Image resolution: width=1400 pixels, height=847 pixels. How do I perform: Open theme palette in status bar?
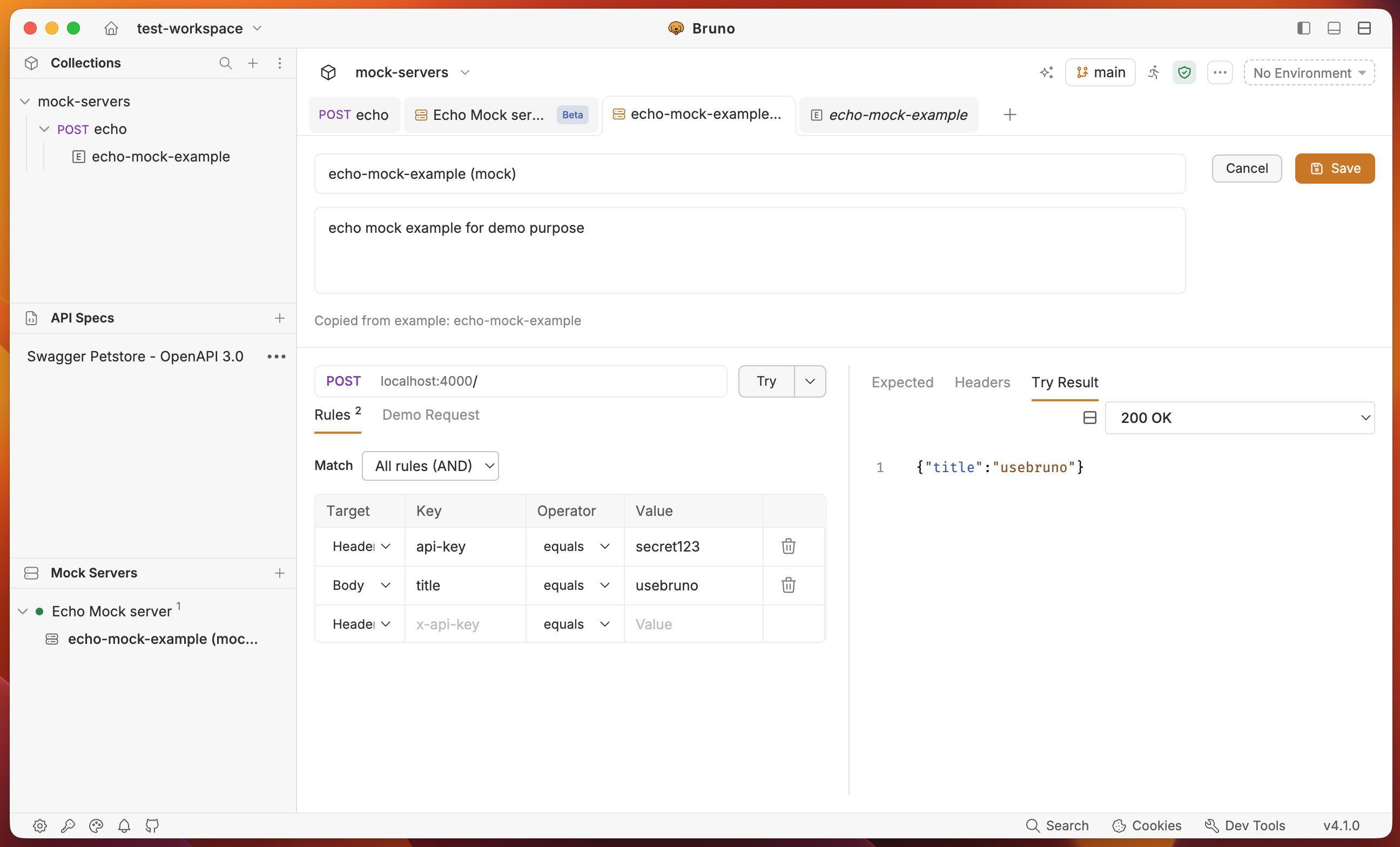(x=96, y=825)
